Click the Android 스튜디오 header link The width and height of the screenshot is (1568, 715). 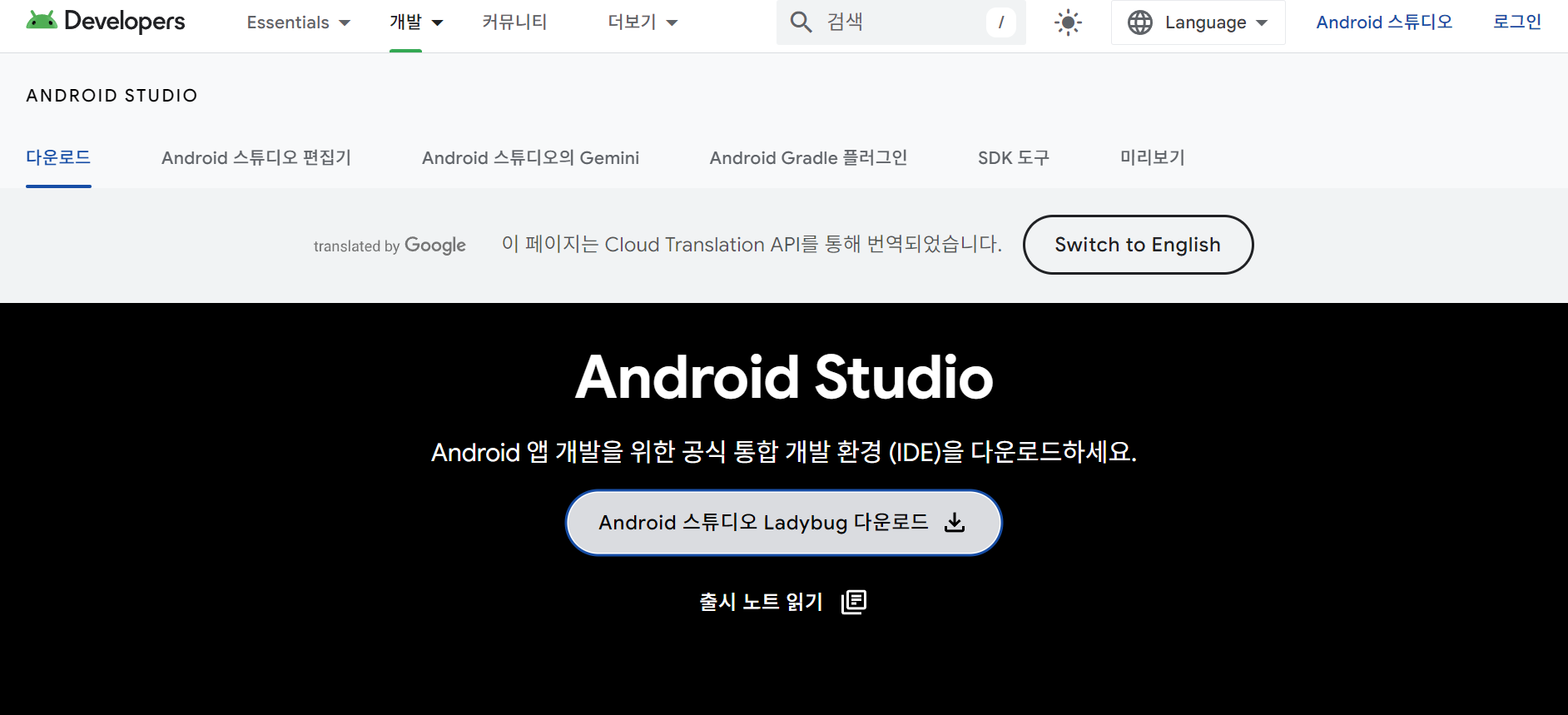[1384, 22]
